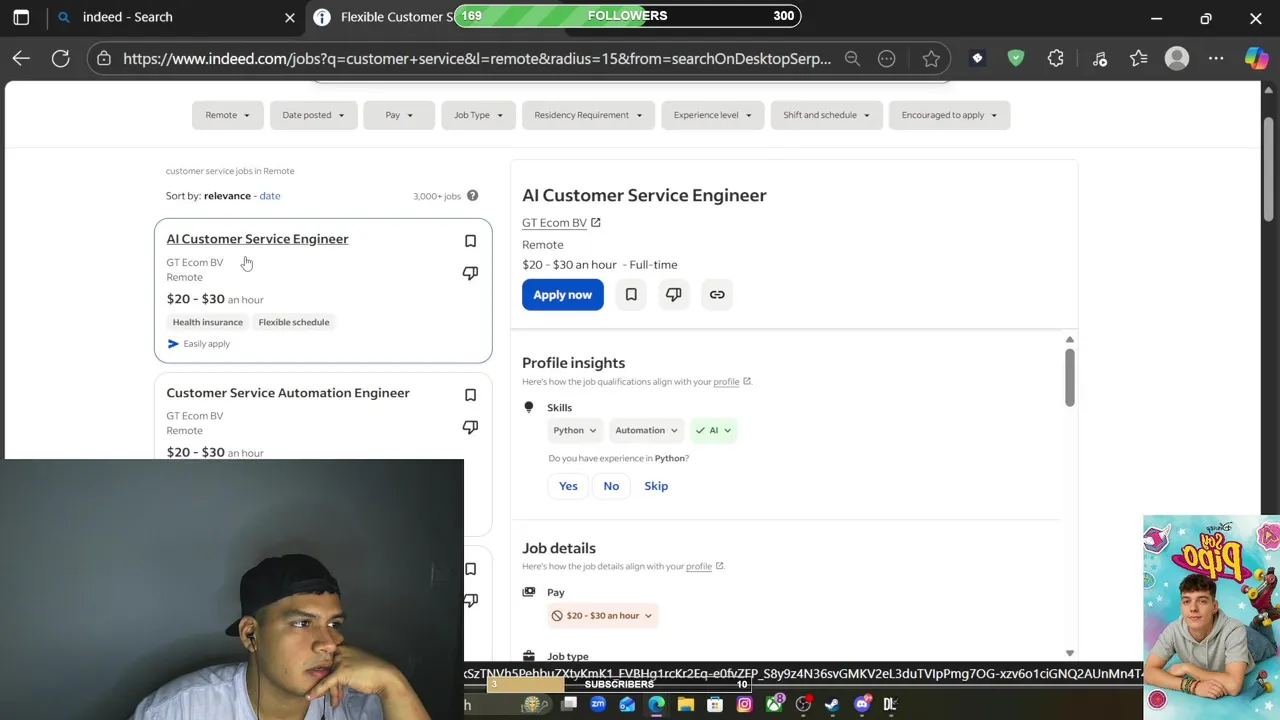Open Customer Service Automation Engineer listing
The image size is (1280, 720).
[288, 393]
